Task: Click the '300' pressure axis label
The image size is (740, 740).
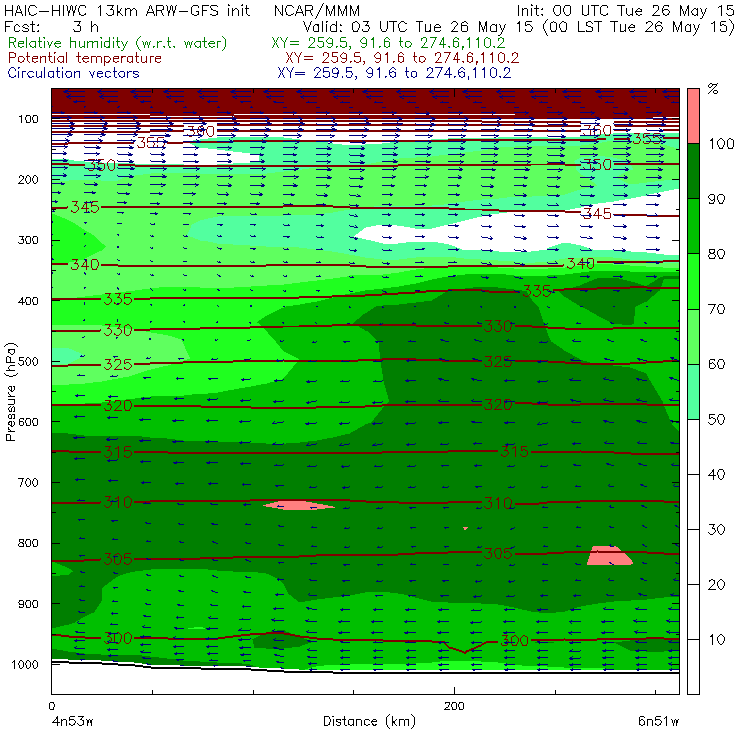Action: click(28, 240)
